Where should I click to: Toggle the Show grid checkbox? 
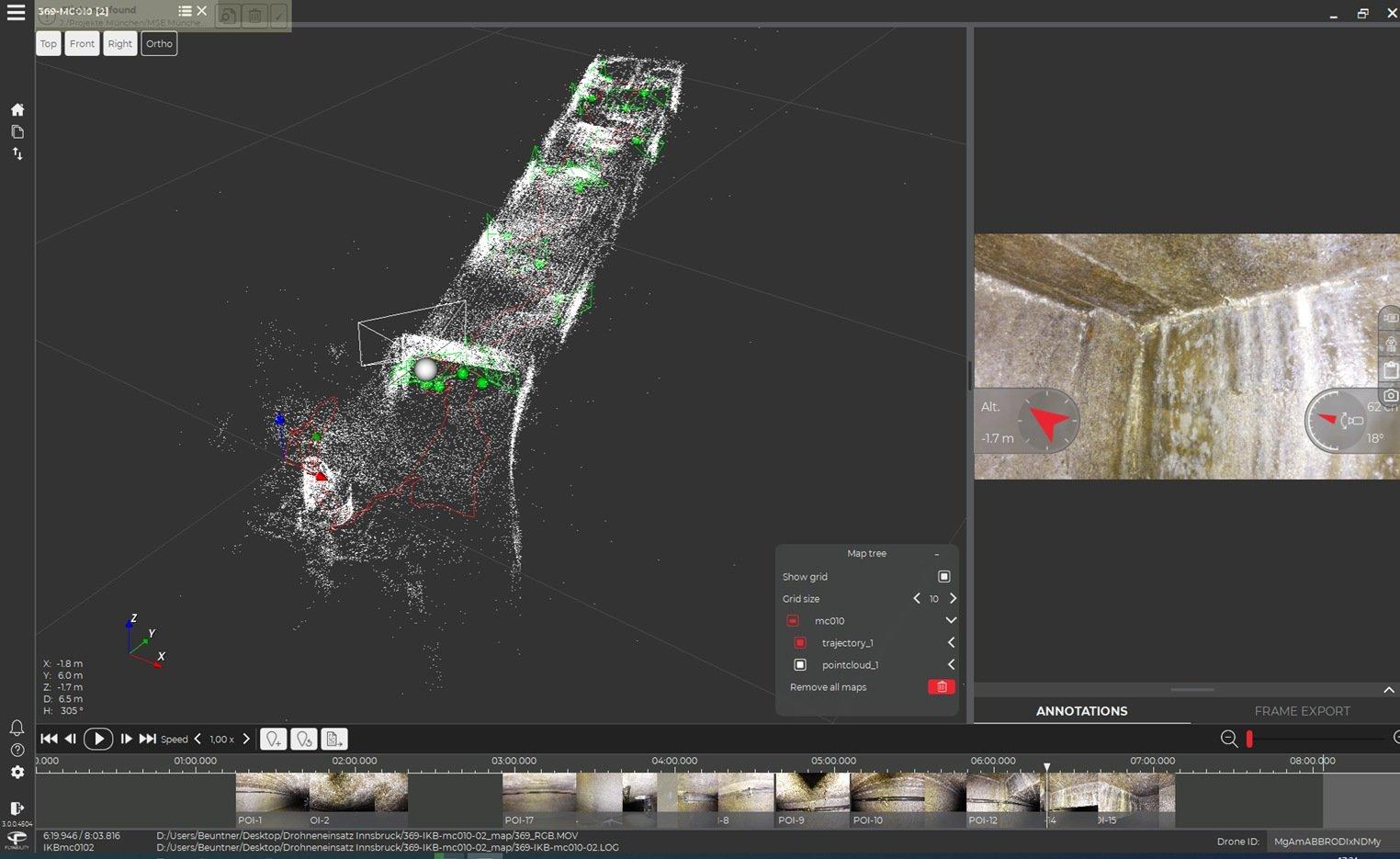(x=943, y=577)
